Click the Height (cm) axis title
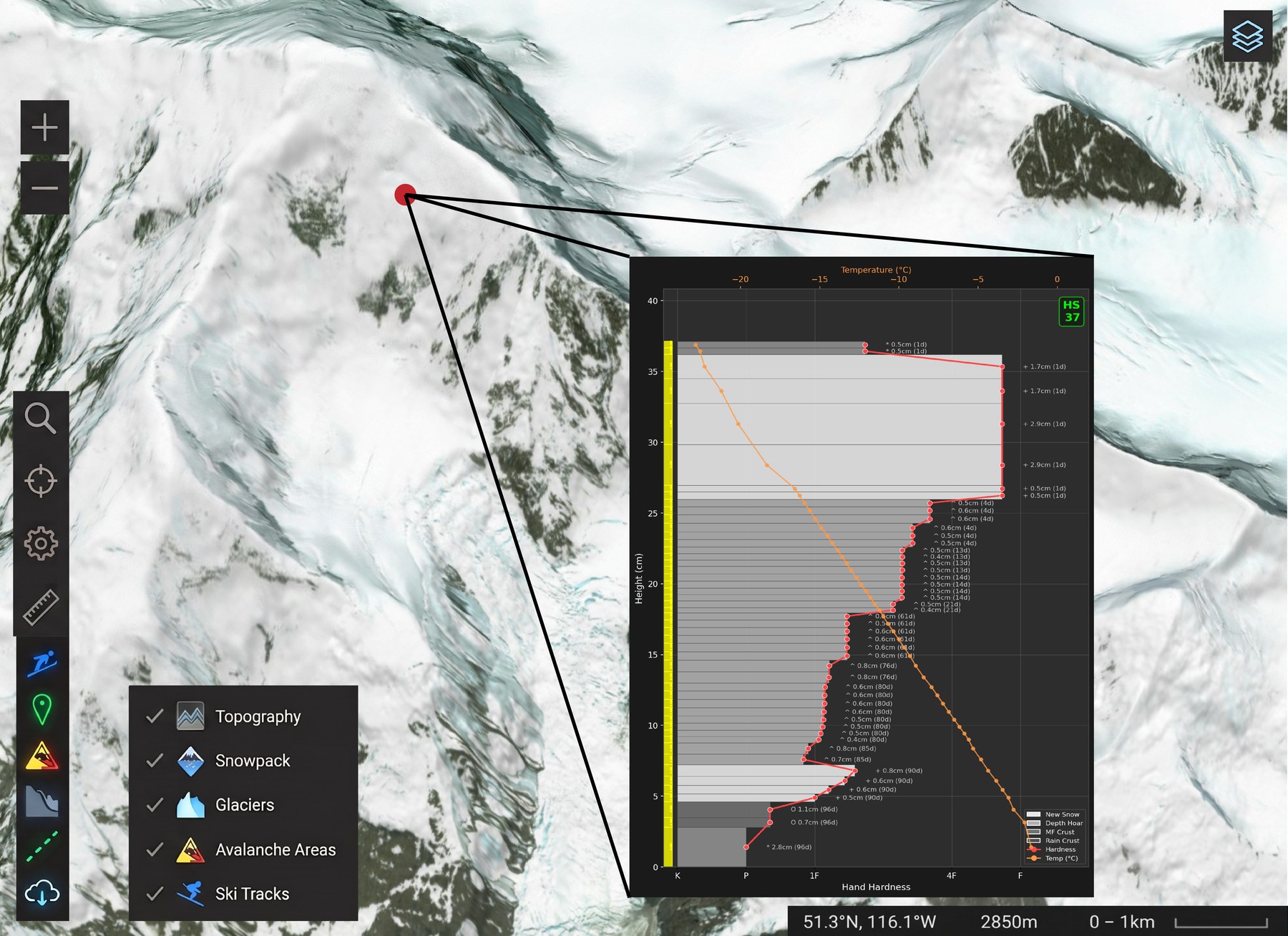 (x=639, y=579)
